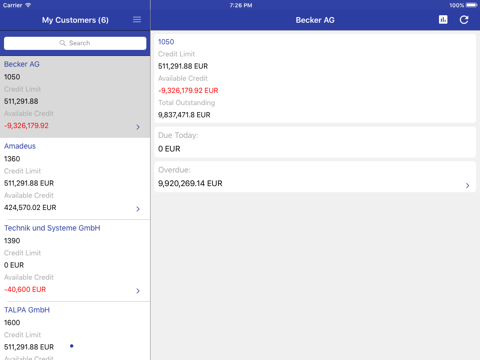Tap Total Outstanding value 9,837,471.8 EUR
The image size is (480, 360).
pyautogui.click(x=184, y=115)
